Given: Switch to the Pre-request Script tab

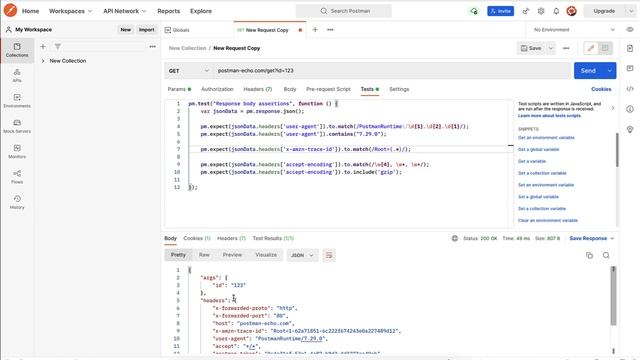Looking at the screenshot, I should coord(328,89).
